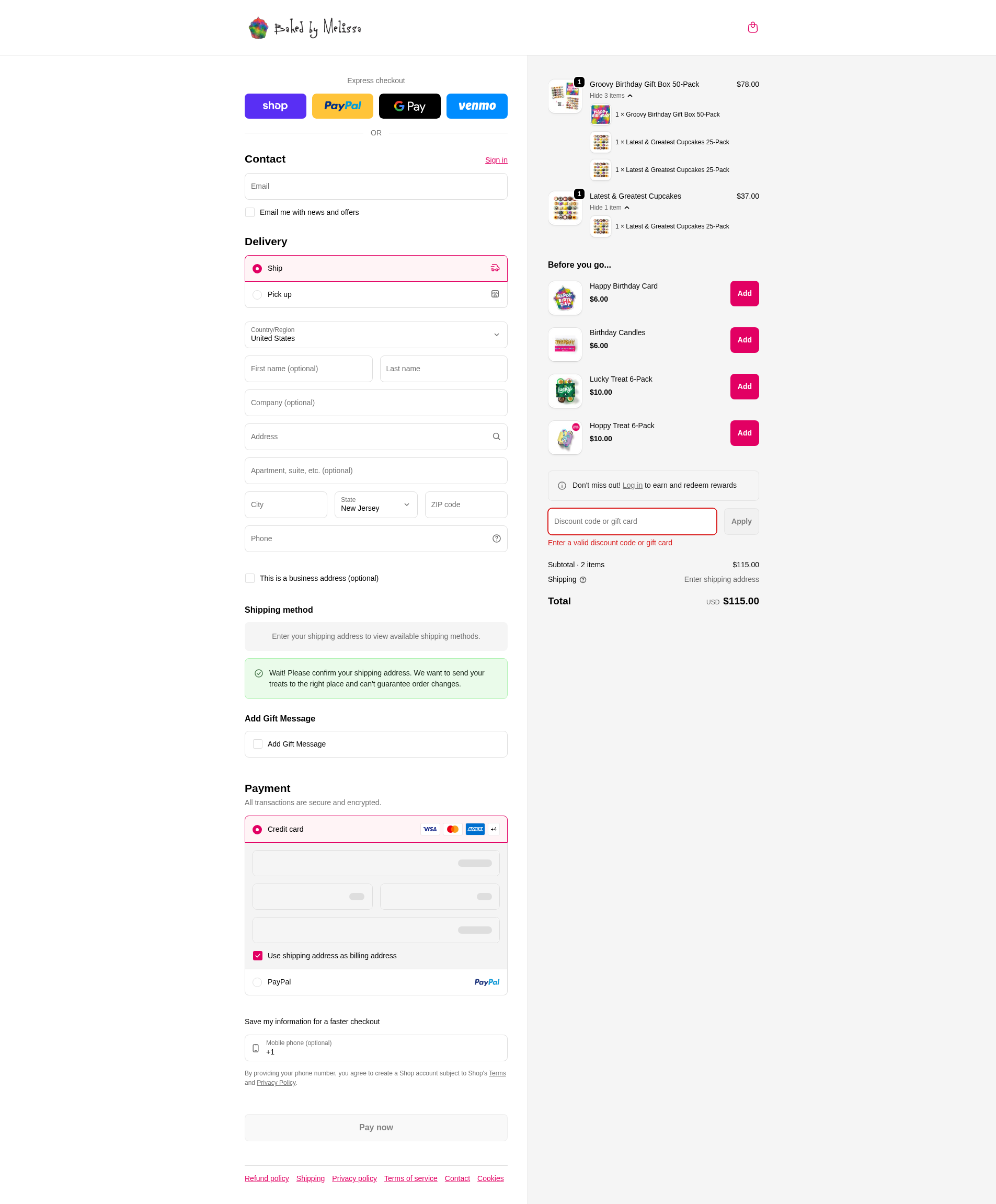
Task: Open the State dropdown
Action: [x=376, y=504]
